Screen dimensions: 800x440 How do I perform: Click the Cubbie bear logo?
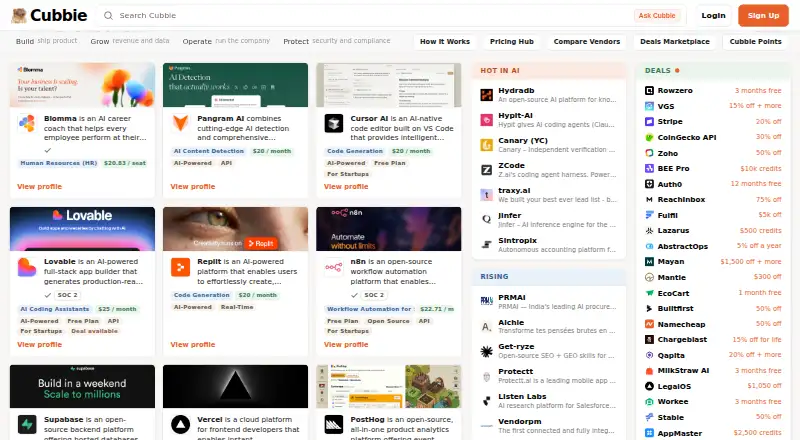(x=19, y=15)
